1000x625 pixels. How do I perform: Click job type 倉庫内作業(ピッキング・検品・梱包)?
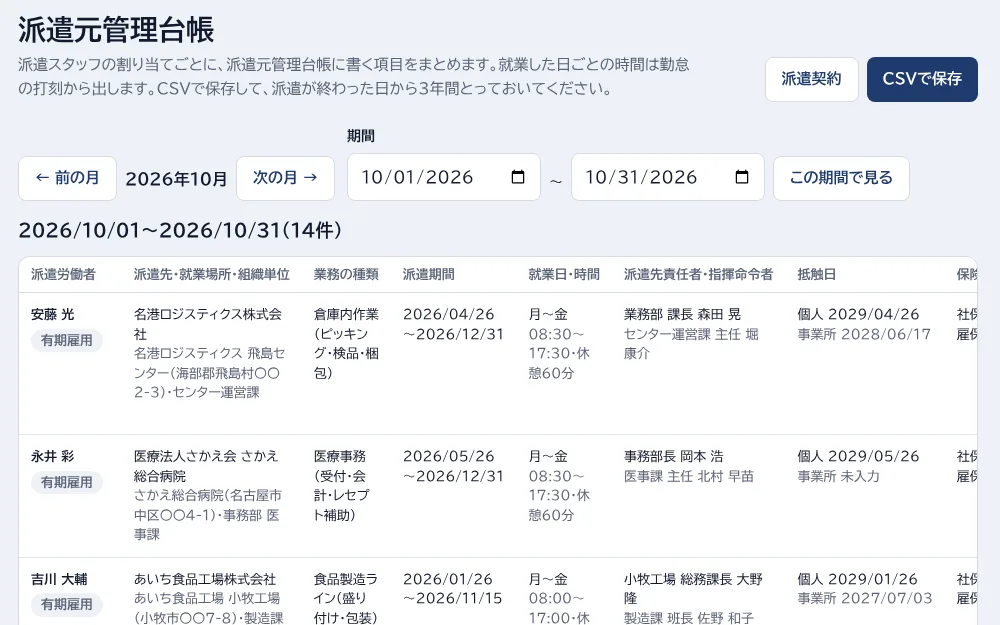point(346,344)
